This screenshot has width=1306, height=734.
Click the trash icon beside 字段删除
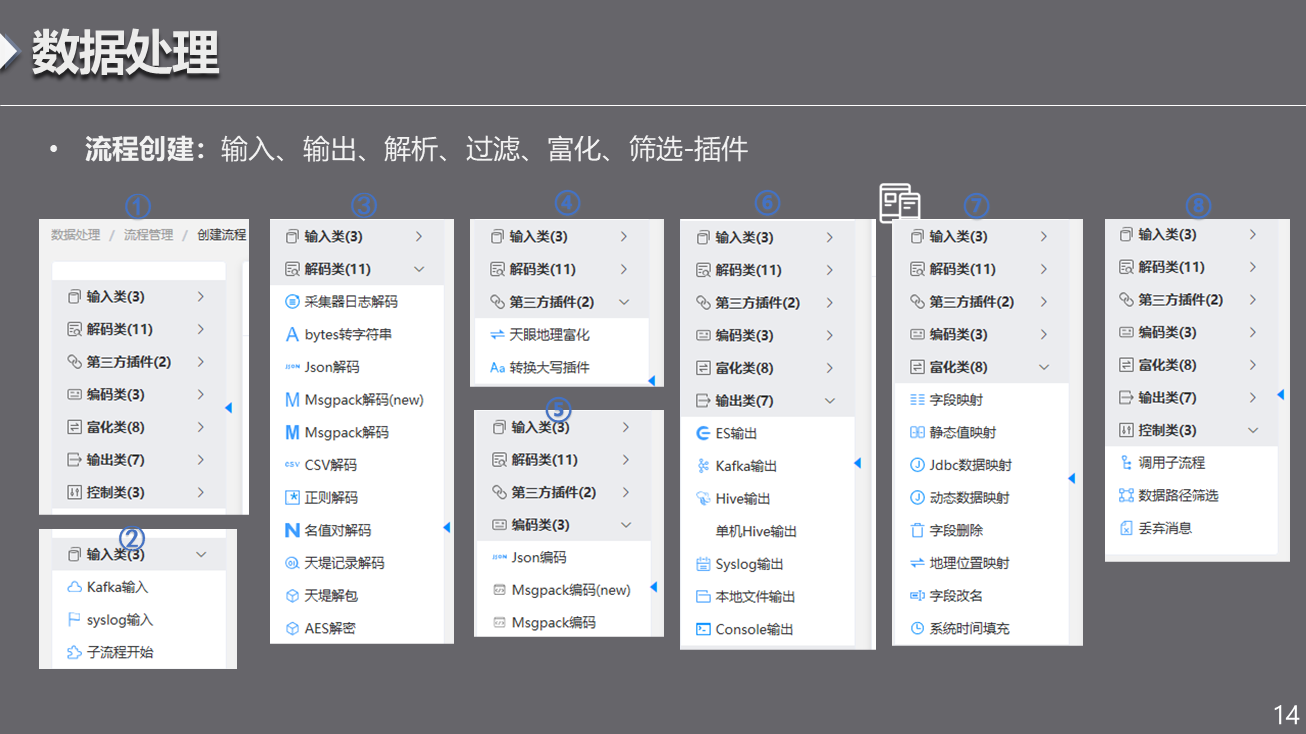pos(917,530)
